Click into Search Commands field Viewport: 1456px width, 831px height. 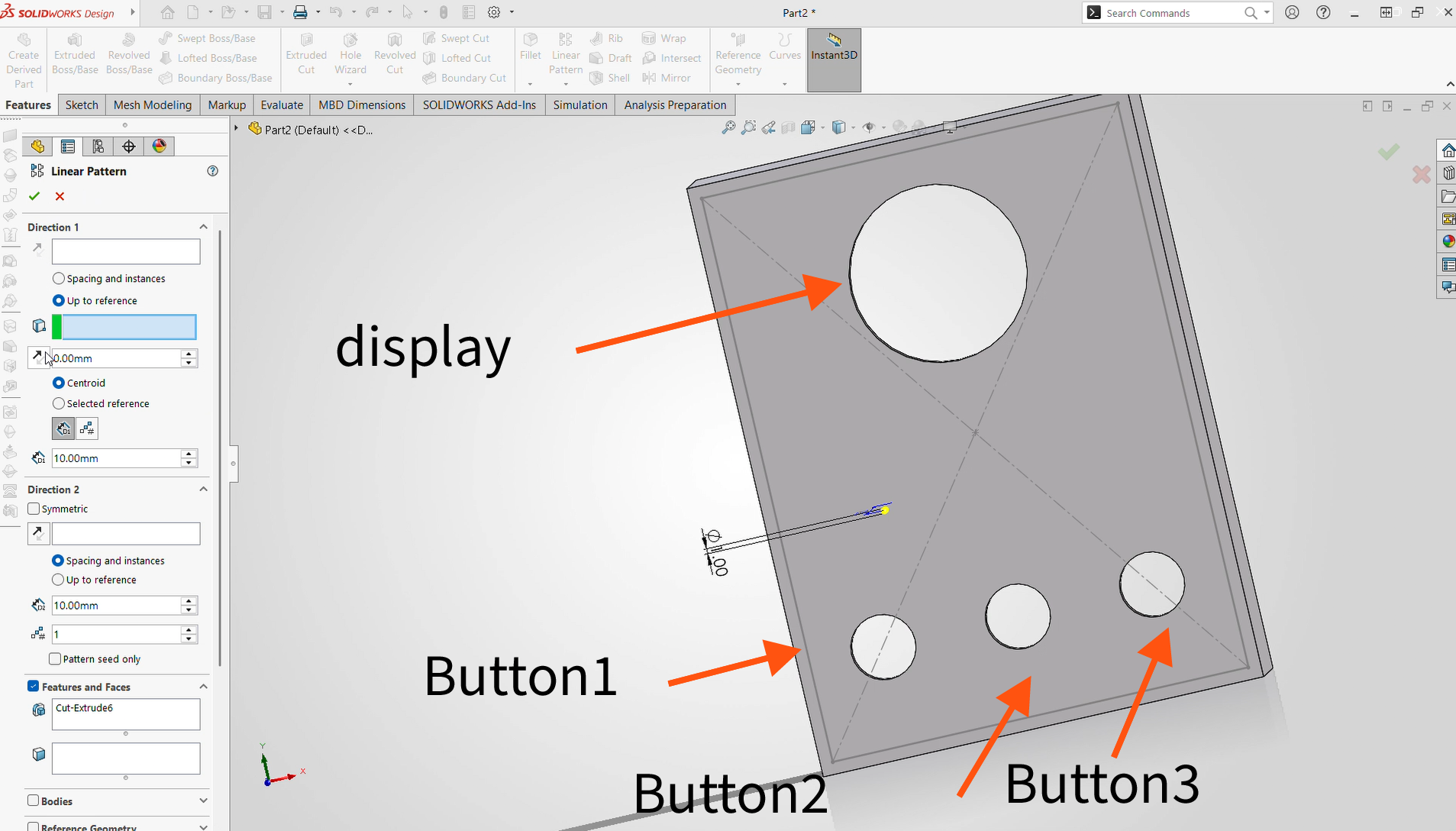pyautogui.click(x=1171, y=13)
